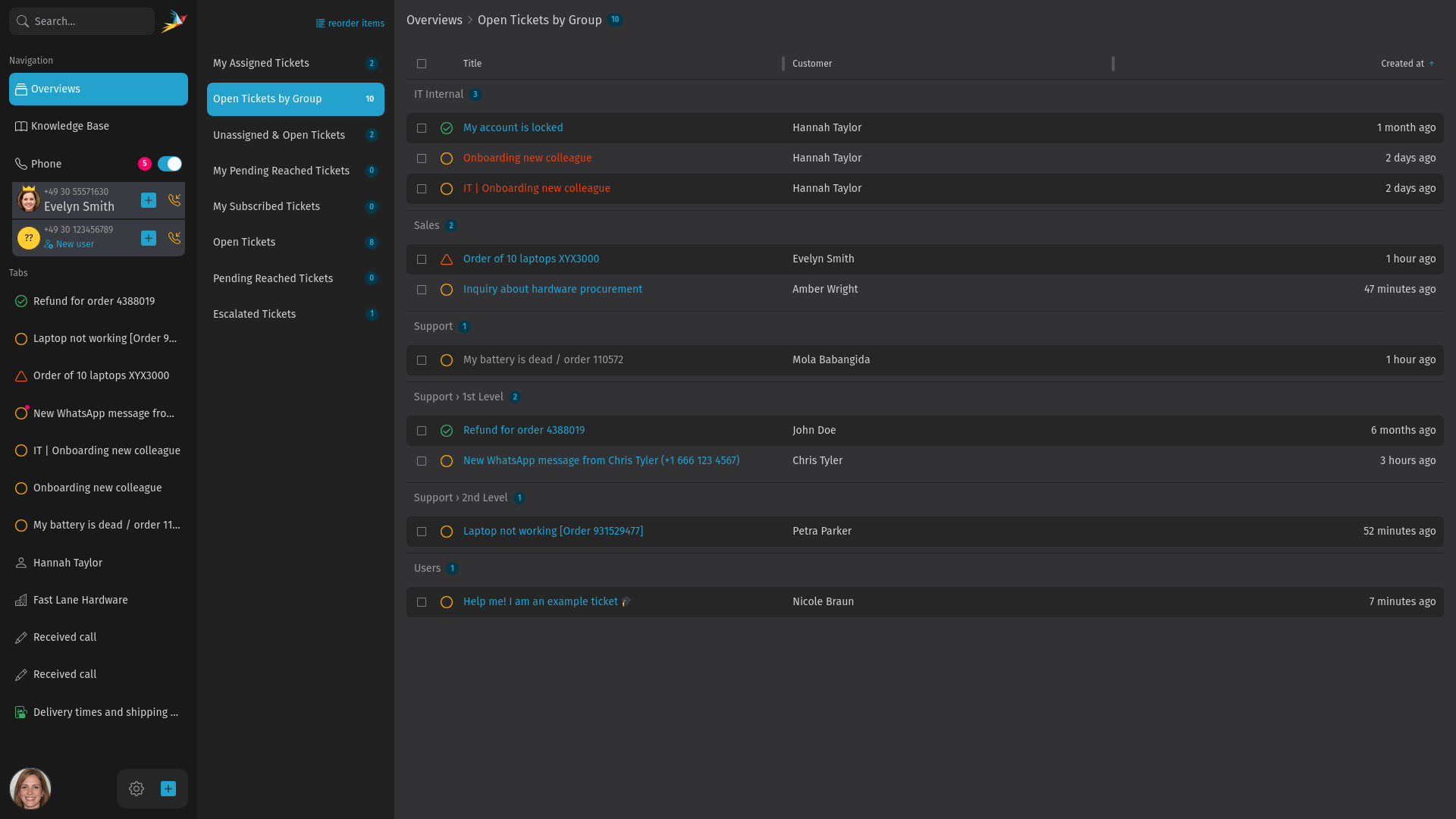Click Evelyn Smith's caller avatar
This screenshot has width=1456, height=819.
[29, 200]
